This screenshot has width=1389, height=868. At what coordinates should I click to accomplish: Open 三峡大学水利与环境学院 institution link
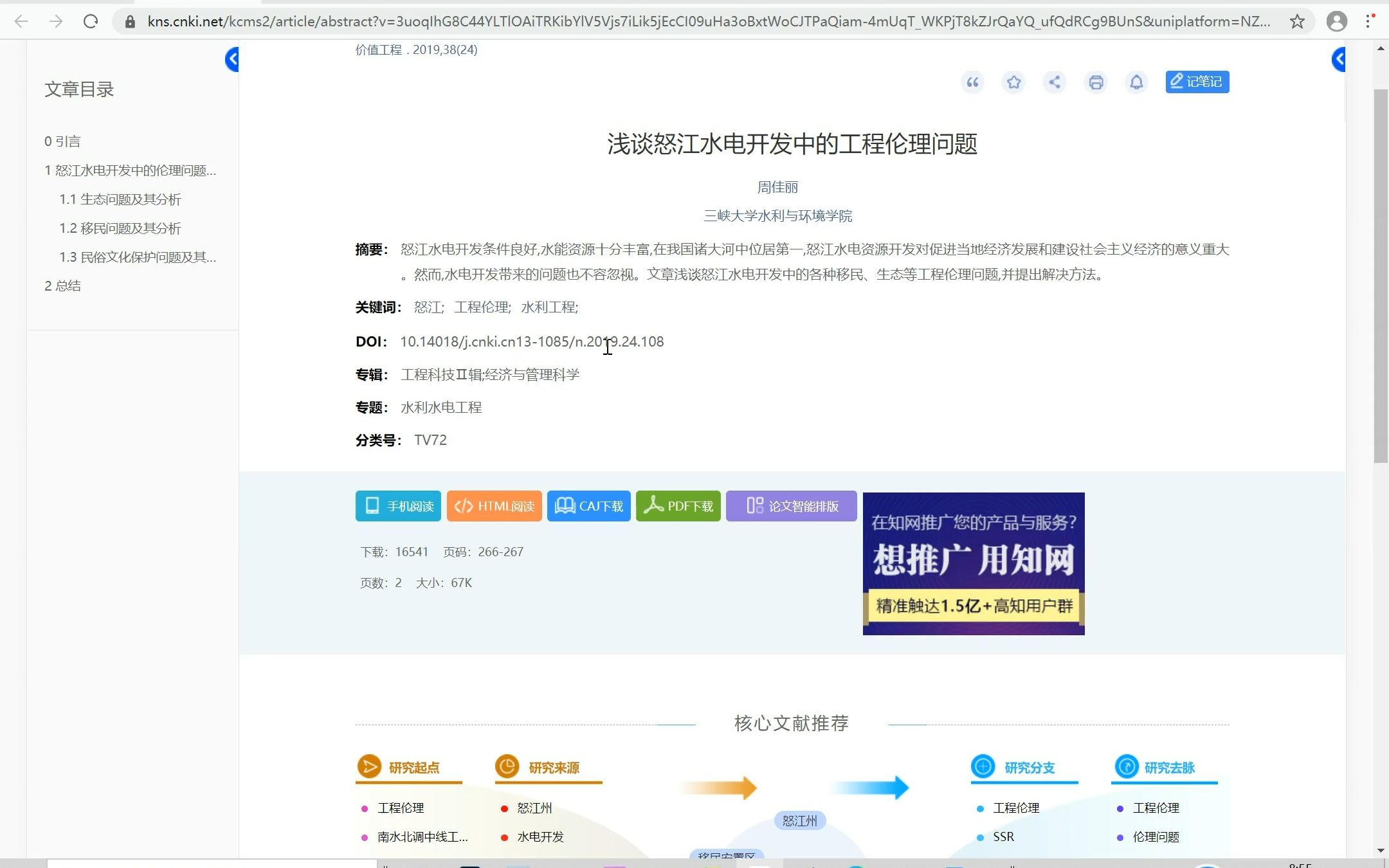click(x=778, y=216)
